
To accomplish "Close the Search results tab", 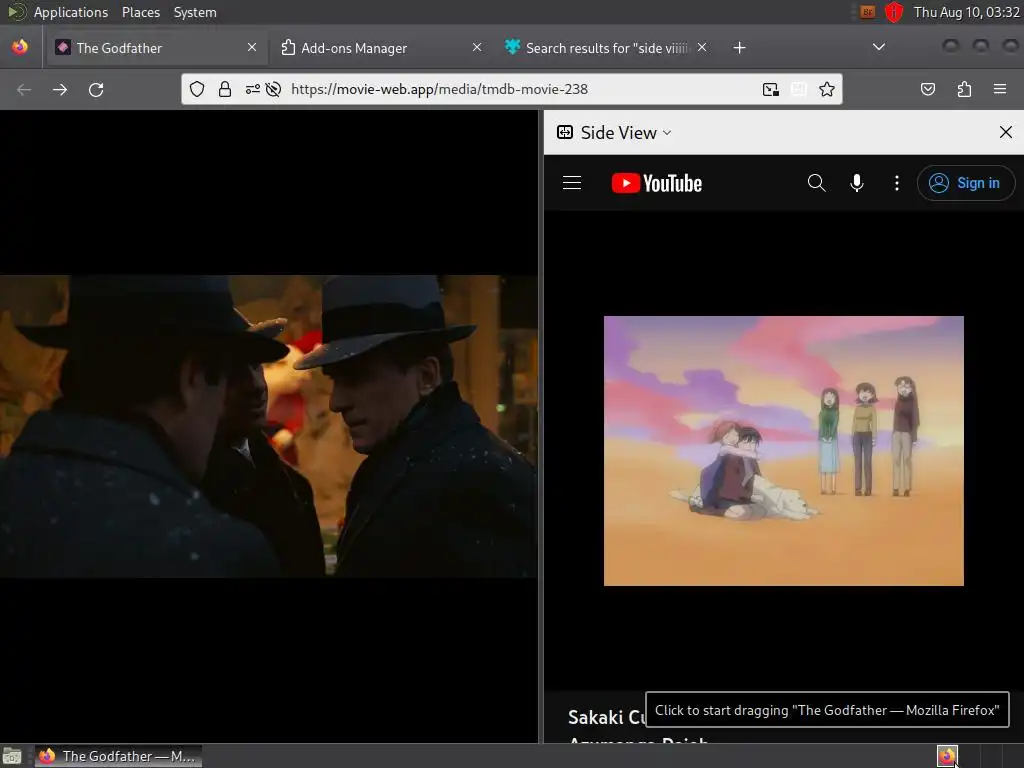I will pyautogui.click(x=701, y=48).
